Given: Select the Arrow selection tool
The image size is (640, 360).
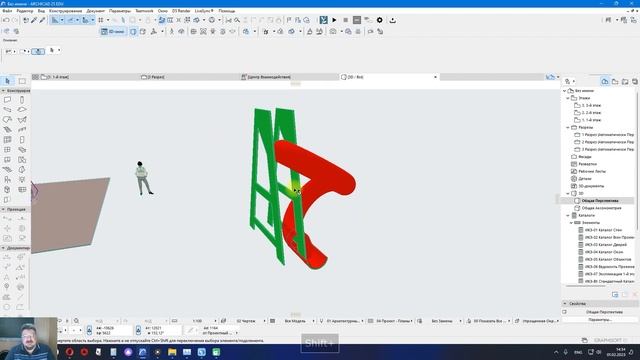Looking at the screenshot, I should [x=7, y=81].
